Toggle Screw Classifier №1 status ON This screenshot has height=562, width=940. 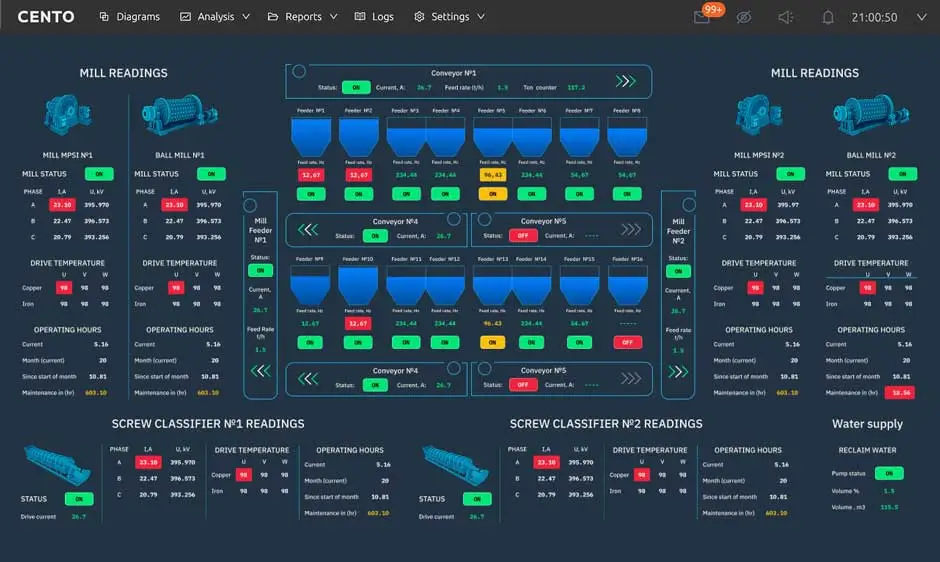(x=79, y=499)
